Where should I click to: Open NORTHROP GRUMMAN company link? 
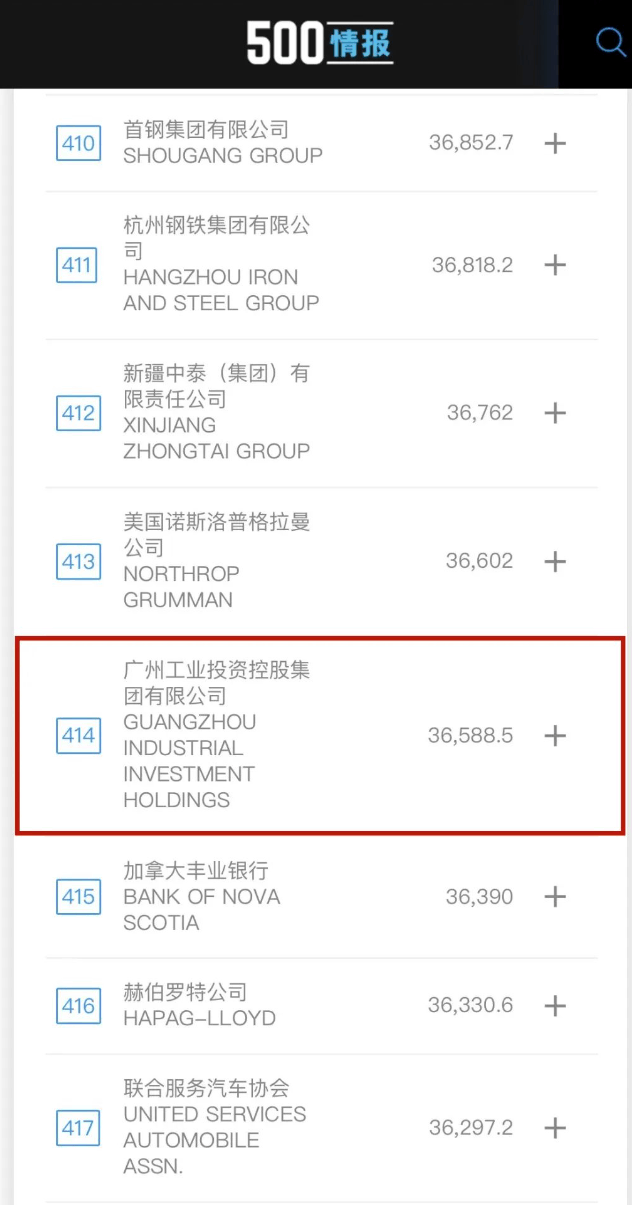(x=180, y=587)
